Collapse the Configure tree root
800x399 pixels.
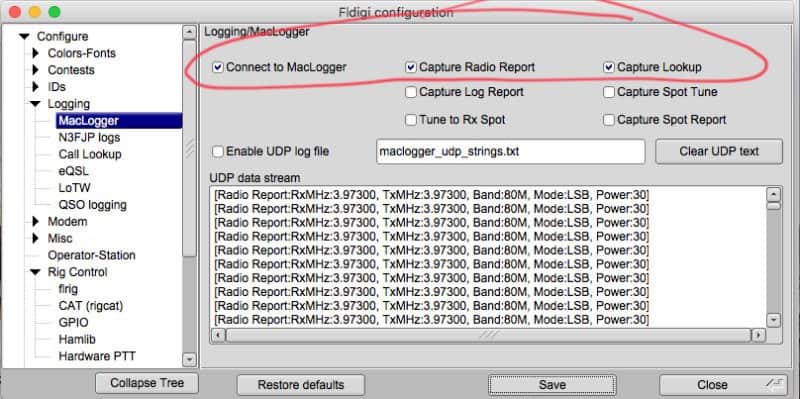point(24,37)
